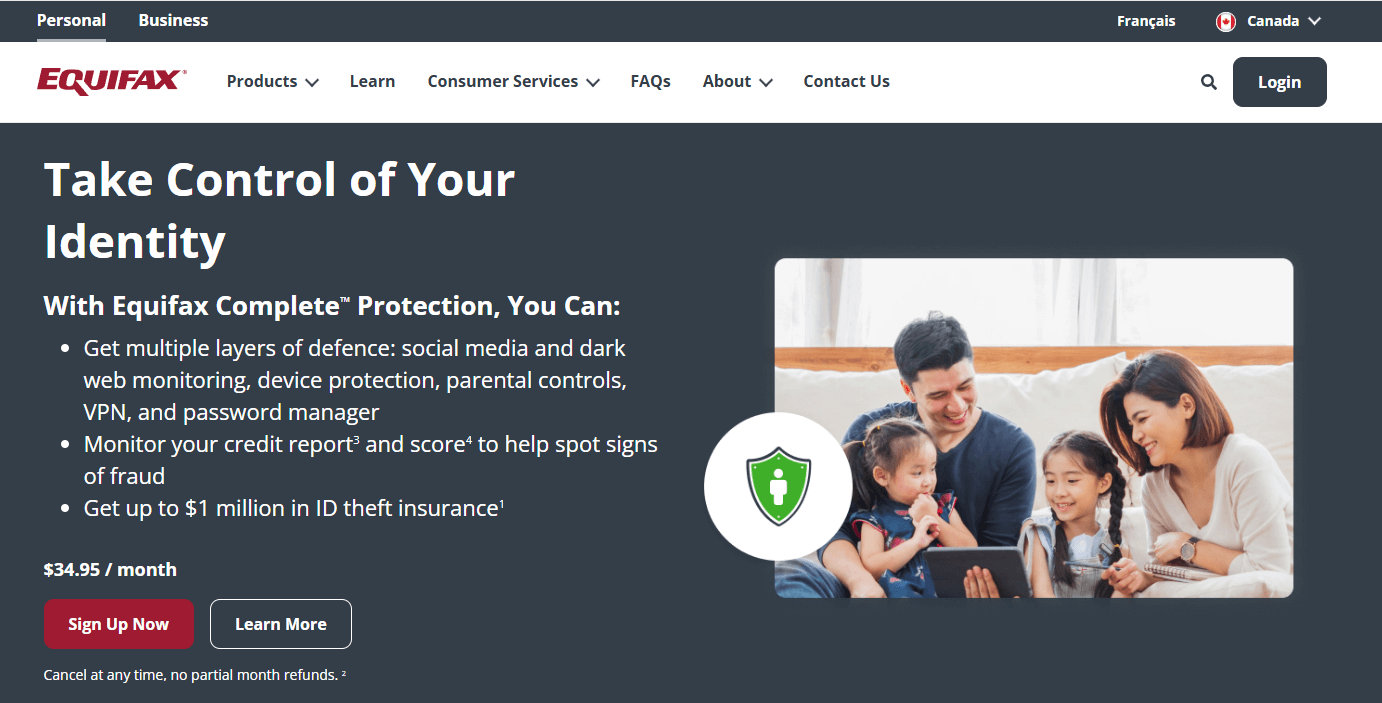Go to the FAQs page

[x=650, y=82]
